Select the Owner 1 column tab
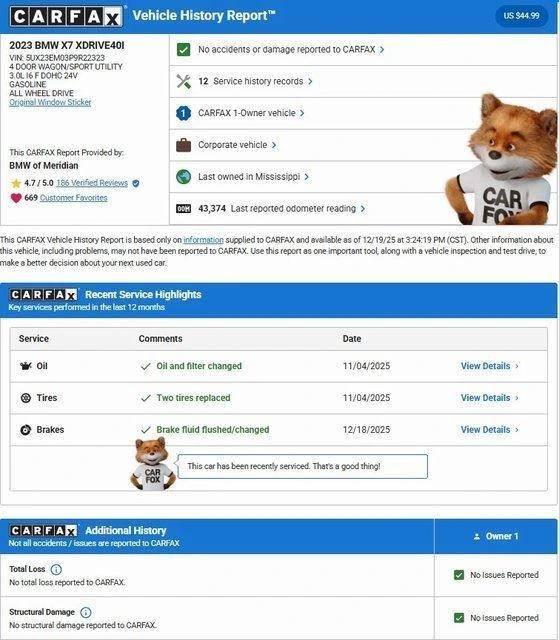This screenshot has height=640, width=559. (496, 536)
